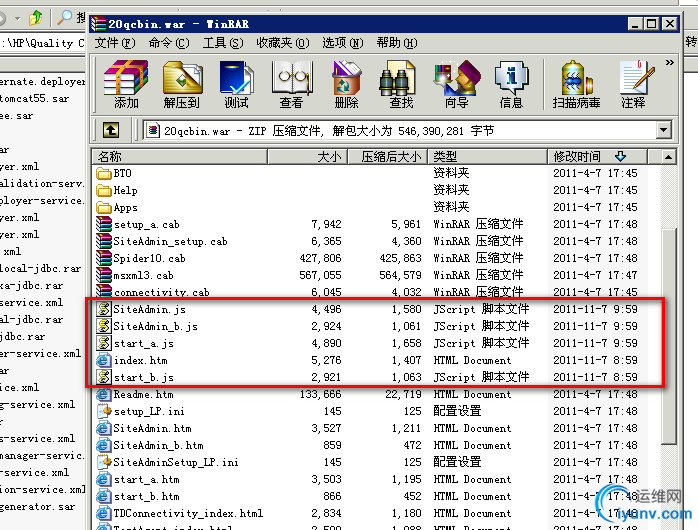Screen dimensions: 698x530
Task: Click the 564,579 packed size of msxml3.cab
Action: pyautogui.click(x=400, y=275)
